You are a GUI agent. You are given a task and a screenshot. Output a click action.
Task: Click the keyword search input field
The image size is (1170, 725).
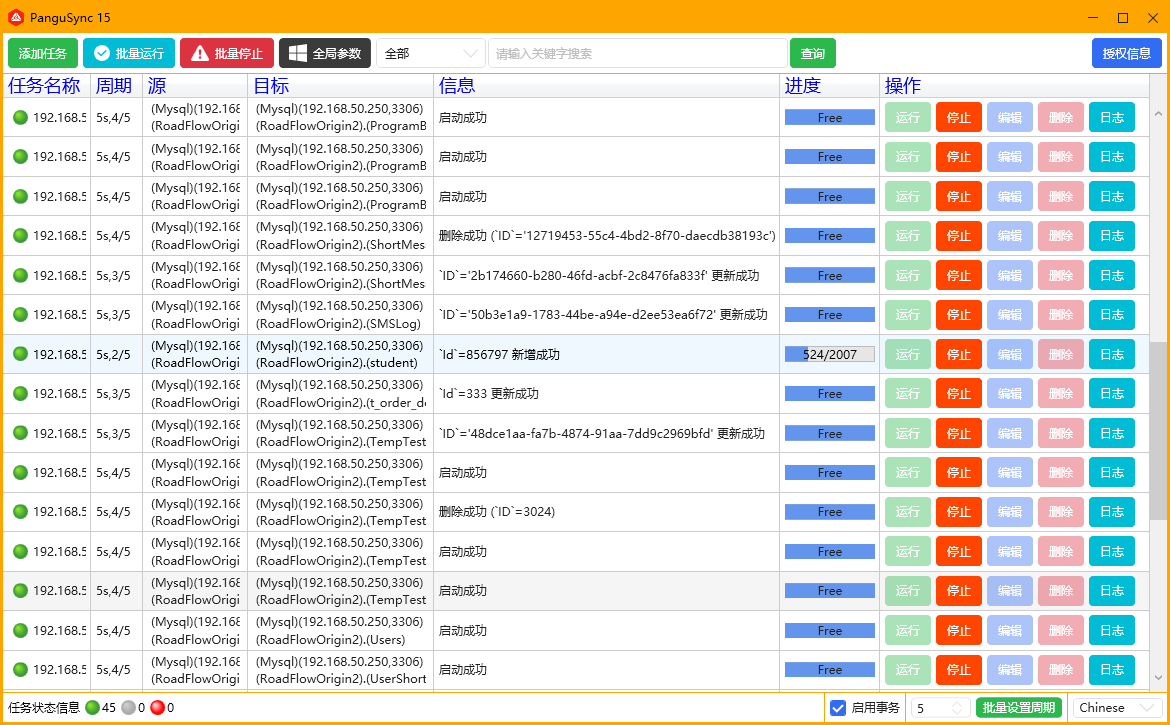(x=638, y=54)
